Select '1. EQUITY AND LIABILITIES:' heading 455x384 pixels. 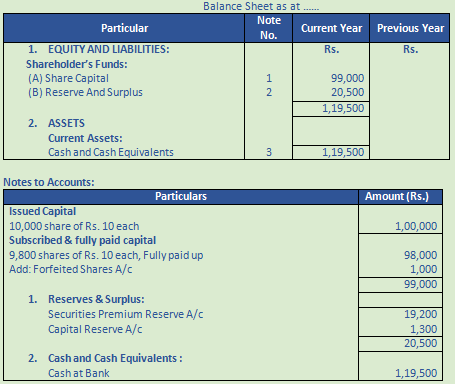coord(99,49)
